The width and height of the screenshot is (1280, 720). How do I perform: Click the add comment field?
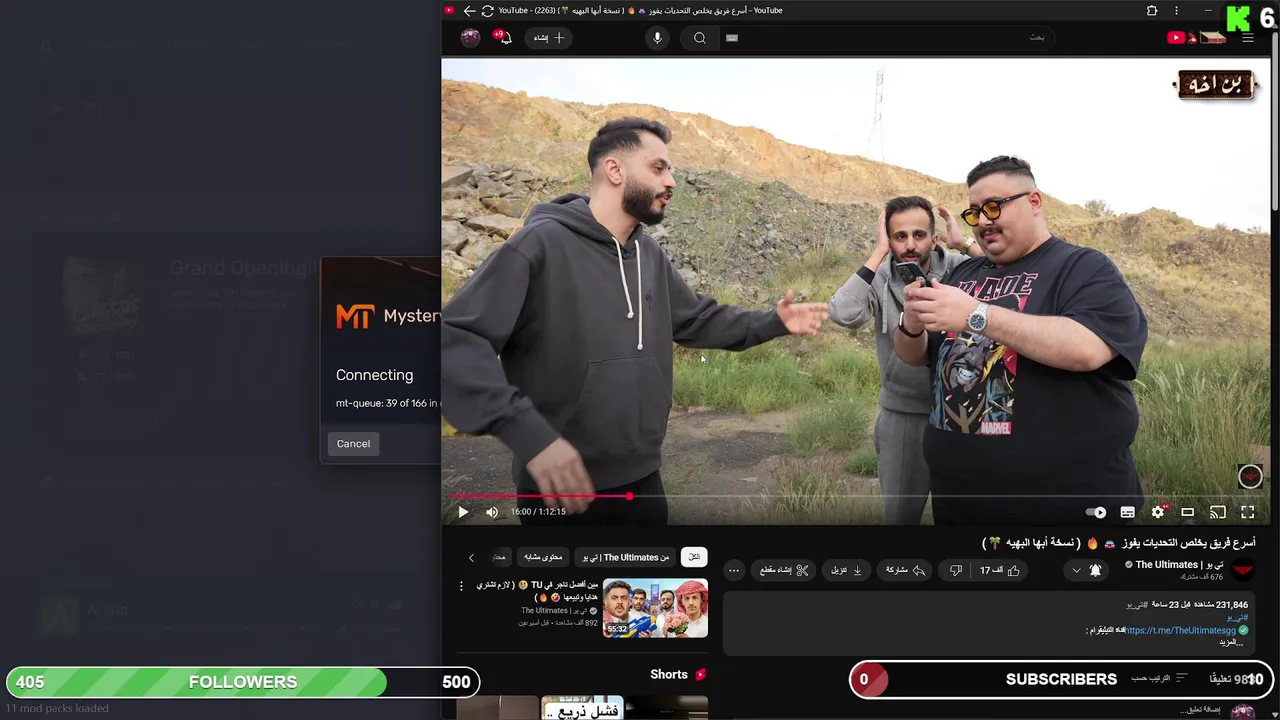tap(1200, 710)
